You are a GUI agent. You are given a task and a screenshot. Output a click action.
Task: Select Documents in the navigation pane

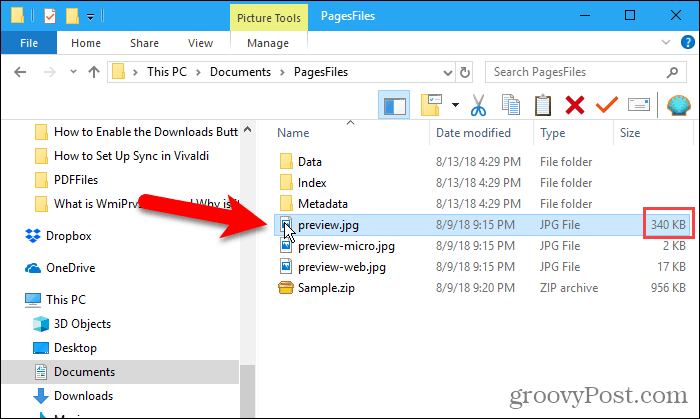[x=121, y=372]
